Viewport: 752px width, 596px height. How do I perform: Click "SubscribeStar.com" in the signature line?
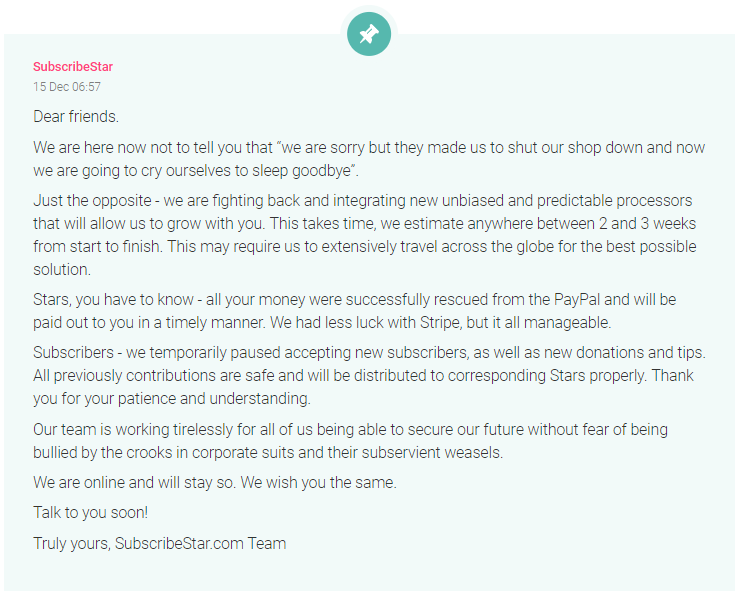pyautogui.click(x=179, y=544)
